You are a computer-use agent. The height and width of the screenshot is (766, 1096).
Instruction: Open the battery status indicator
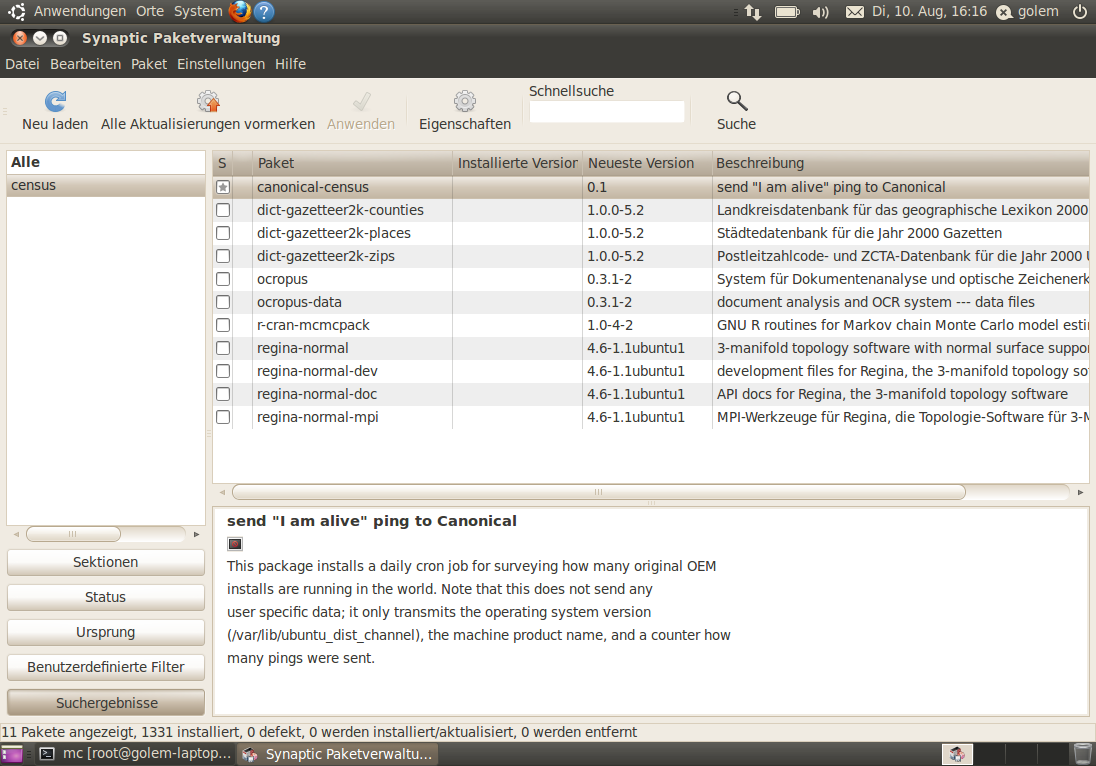pos(787,12)
